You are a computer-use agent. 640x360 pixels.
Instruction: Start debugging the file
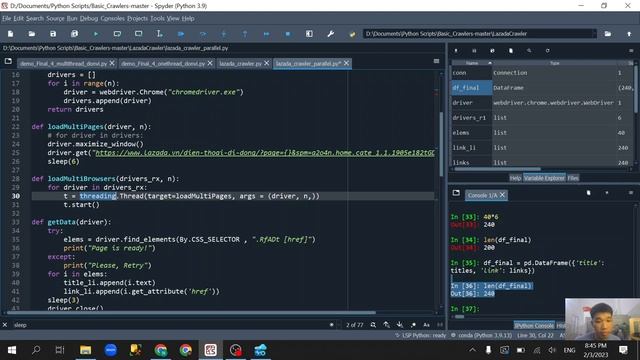(x=181, y=34)
